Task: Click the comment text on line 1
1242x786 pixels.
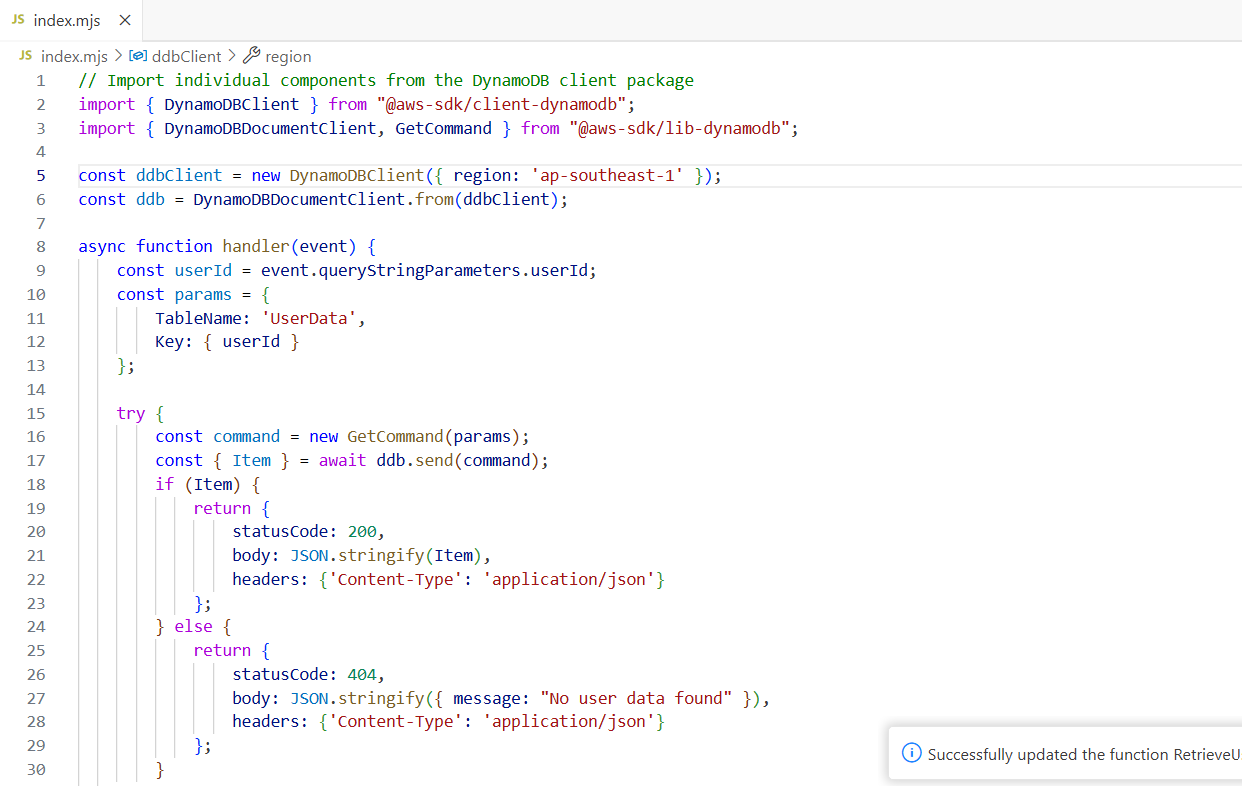Action: [386, 81]
